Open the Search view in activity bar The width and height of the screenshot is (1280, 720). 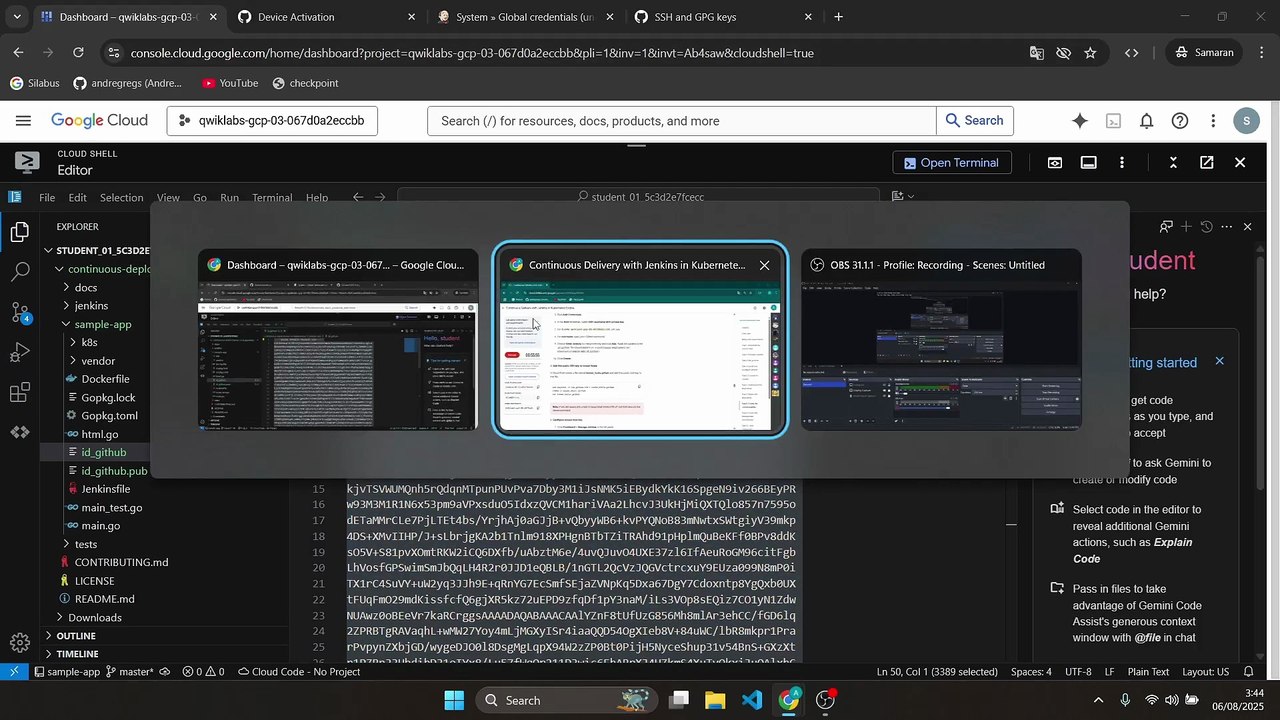click(x=20, y=272)
